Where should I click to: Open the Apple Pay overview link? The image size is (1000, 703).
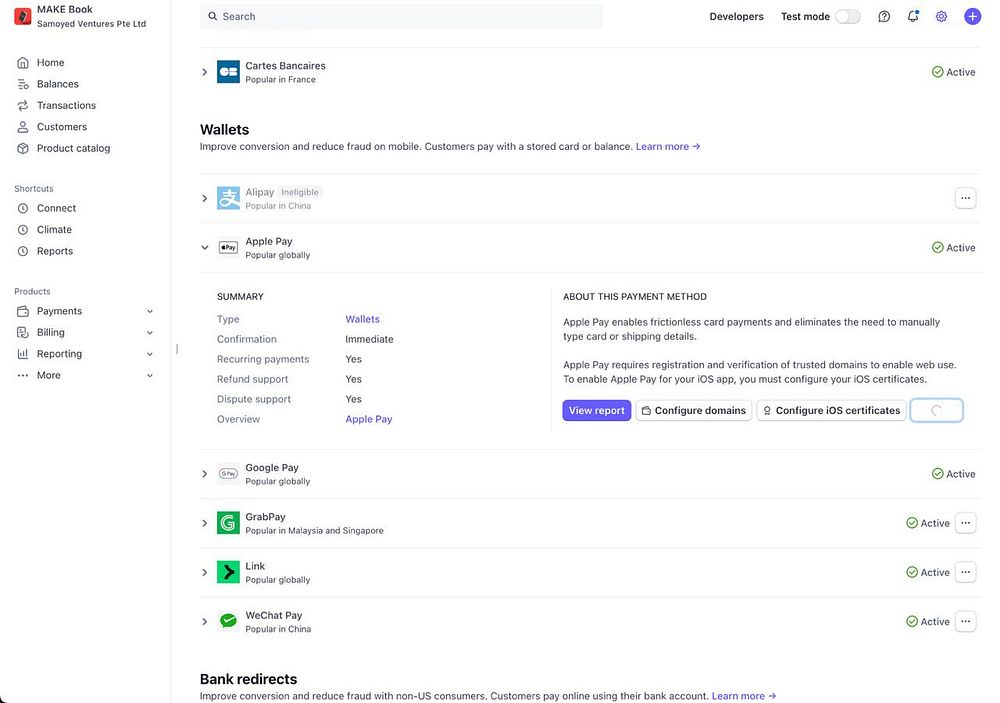click(x=369, y=419)
